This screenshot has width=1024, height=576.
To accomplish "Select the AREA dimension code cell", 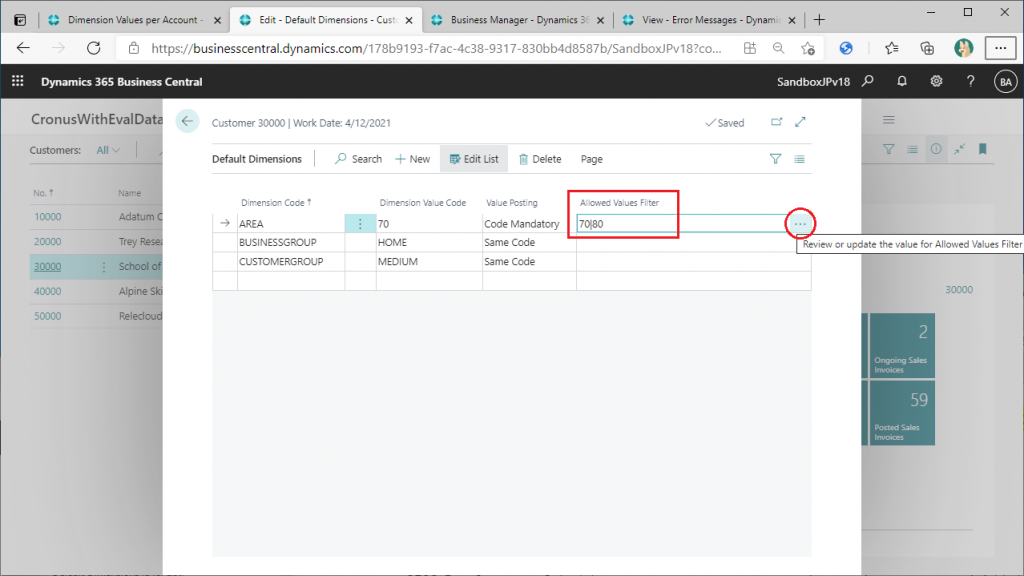I will pos(291,223).
